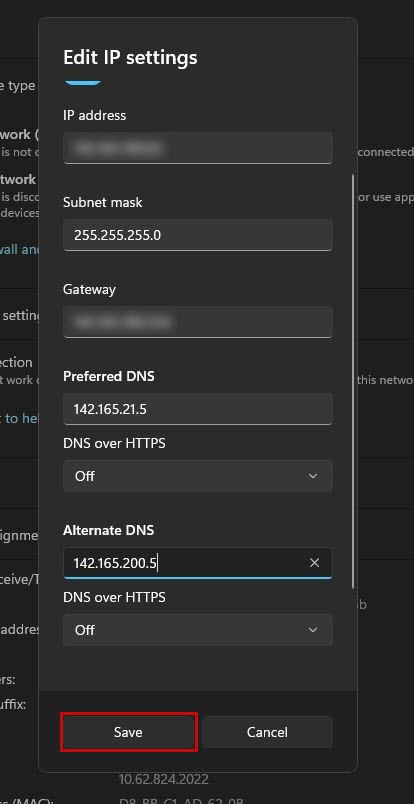Click the Preferred DNS field with 142.165.21.5
The width and height of the screenshot is (414, 804).
pos(198,409)
